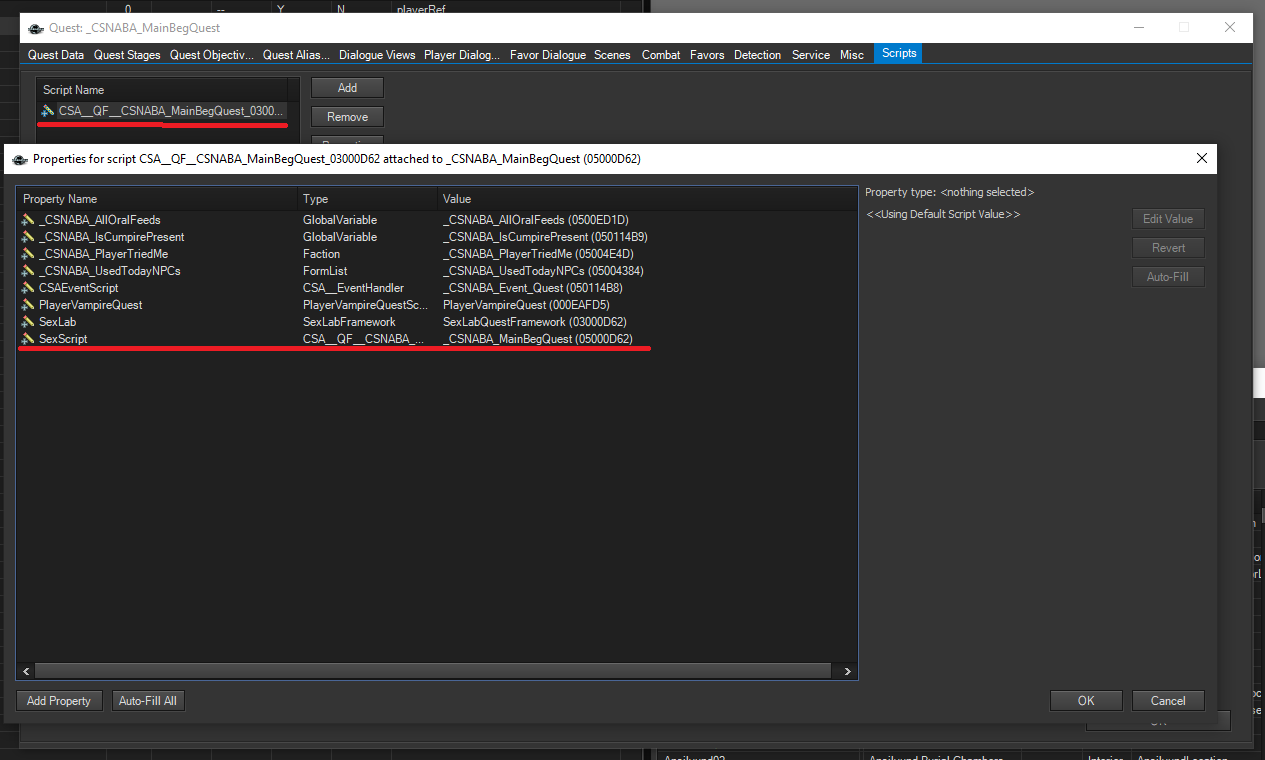Select the CSA__QF__CSNABA_MainBegQuest script row

pyautogui.click(x=162, y=110)
